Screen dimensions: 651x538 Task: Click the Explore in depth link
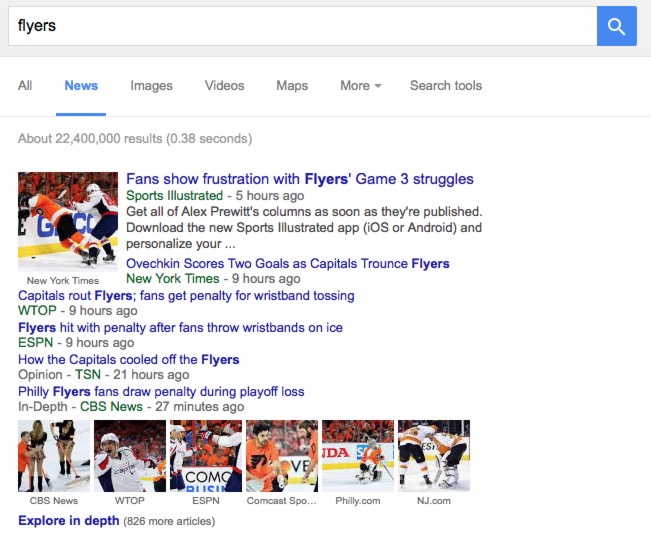[x=69, y=521]
